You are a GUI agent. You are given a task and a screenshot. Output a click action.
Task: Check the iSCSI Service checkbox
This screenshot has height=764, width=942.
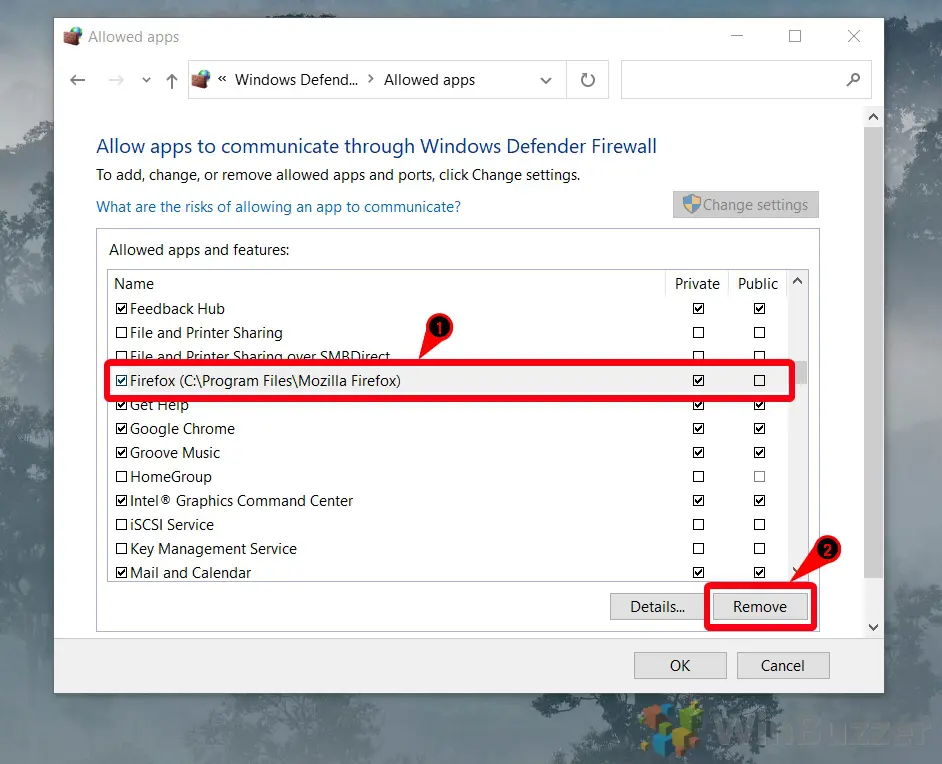[121, 525]
